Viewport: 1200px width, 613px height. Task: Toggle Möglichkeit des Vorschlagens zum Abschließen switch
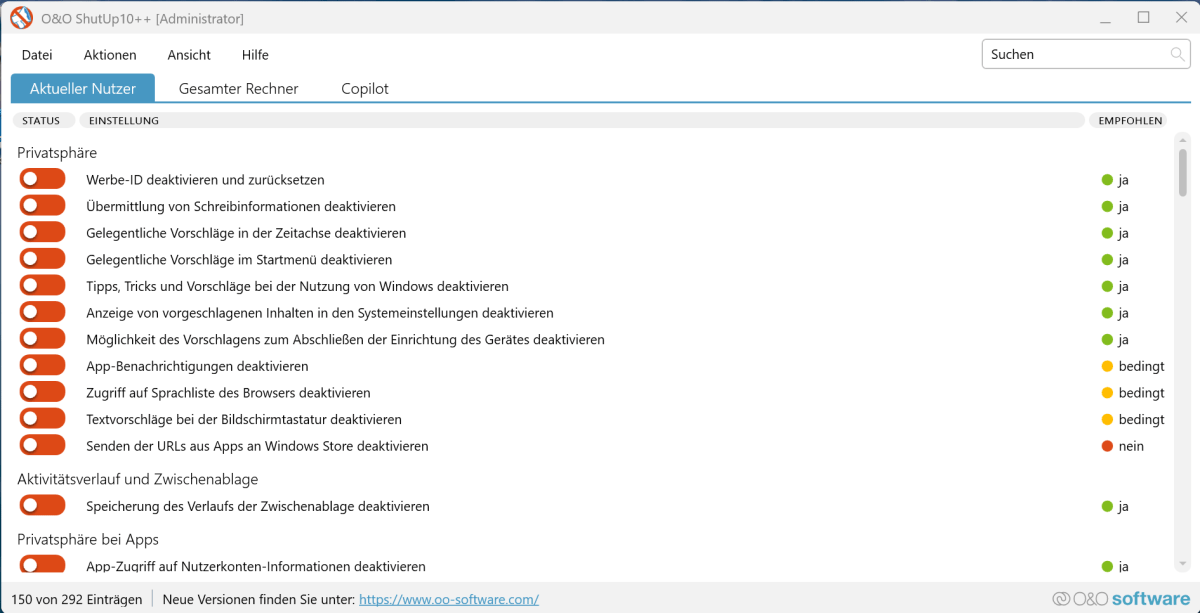(x=42, y=339)
